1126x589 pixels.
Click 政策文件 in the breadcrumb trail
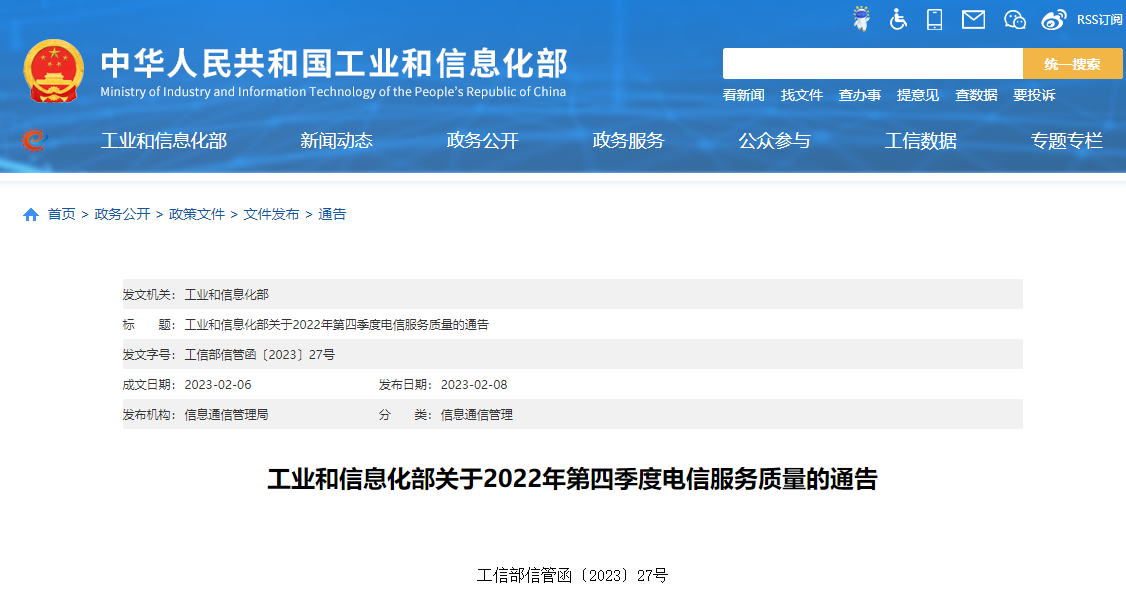coord(197,215)
